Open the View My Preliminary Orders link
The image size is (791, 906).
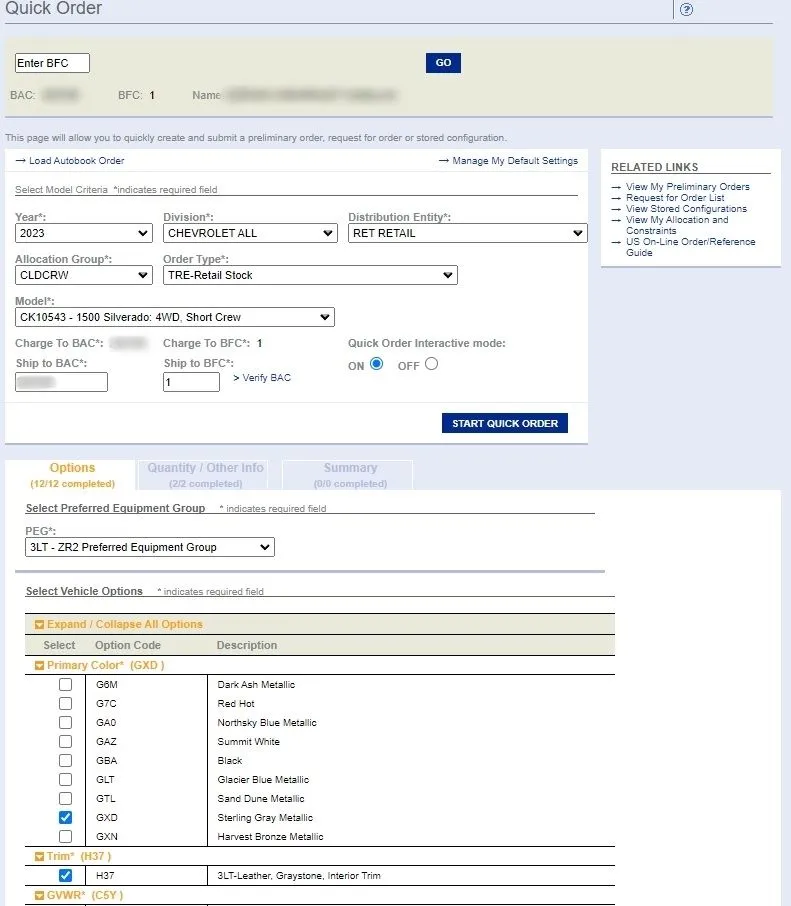click(x=687, y=187)
